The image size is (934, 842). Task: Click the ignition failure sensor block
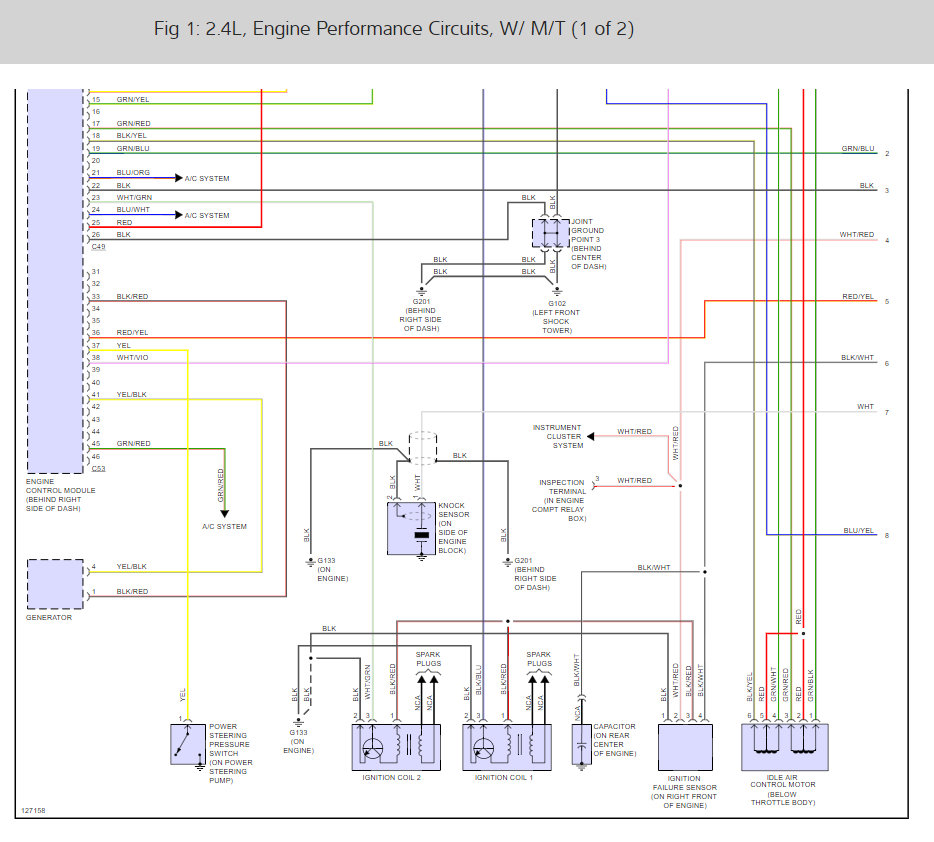(685, 747)
